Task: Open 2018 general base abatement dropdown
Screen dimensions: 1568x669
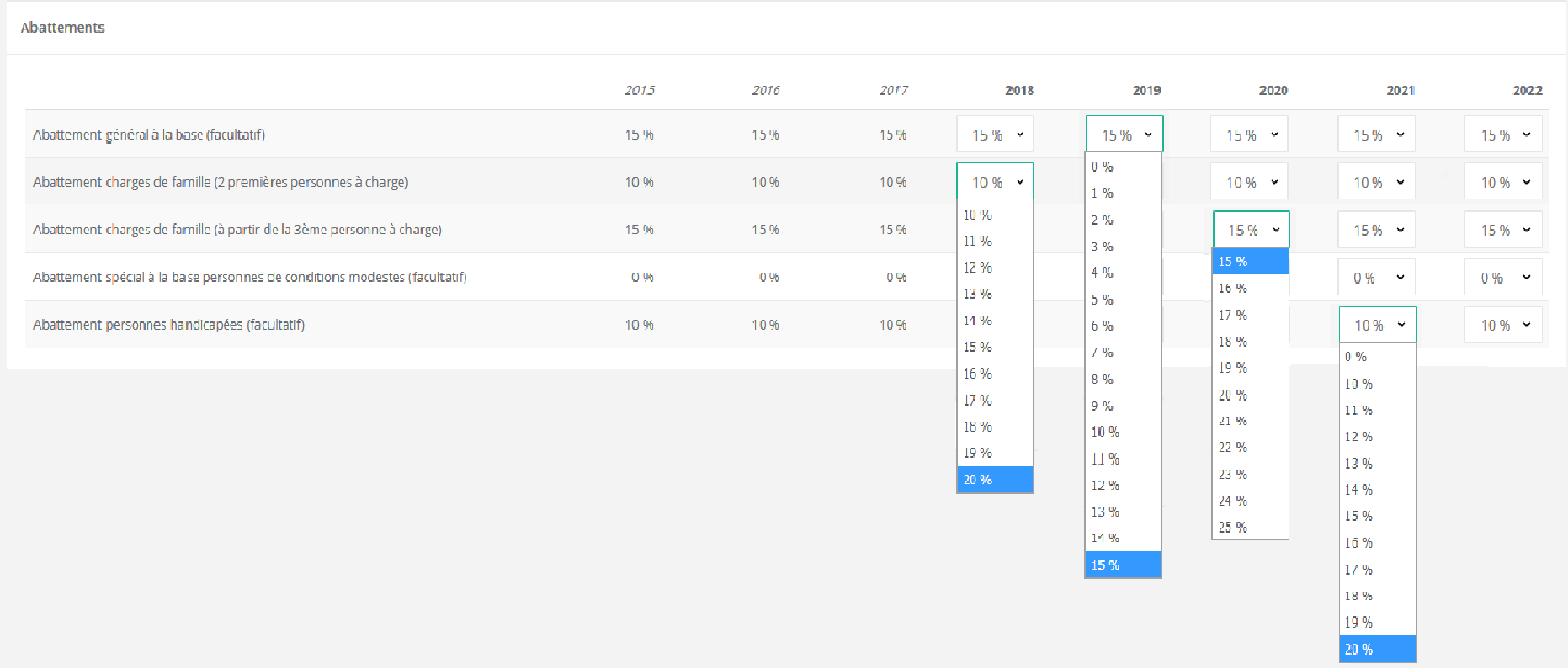Action: pyautogui.click(x=995, y=135)
